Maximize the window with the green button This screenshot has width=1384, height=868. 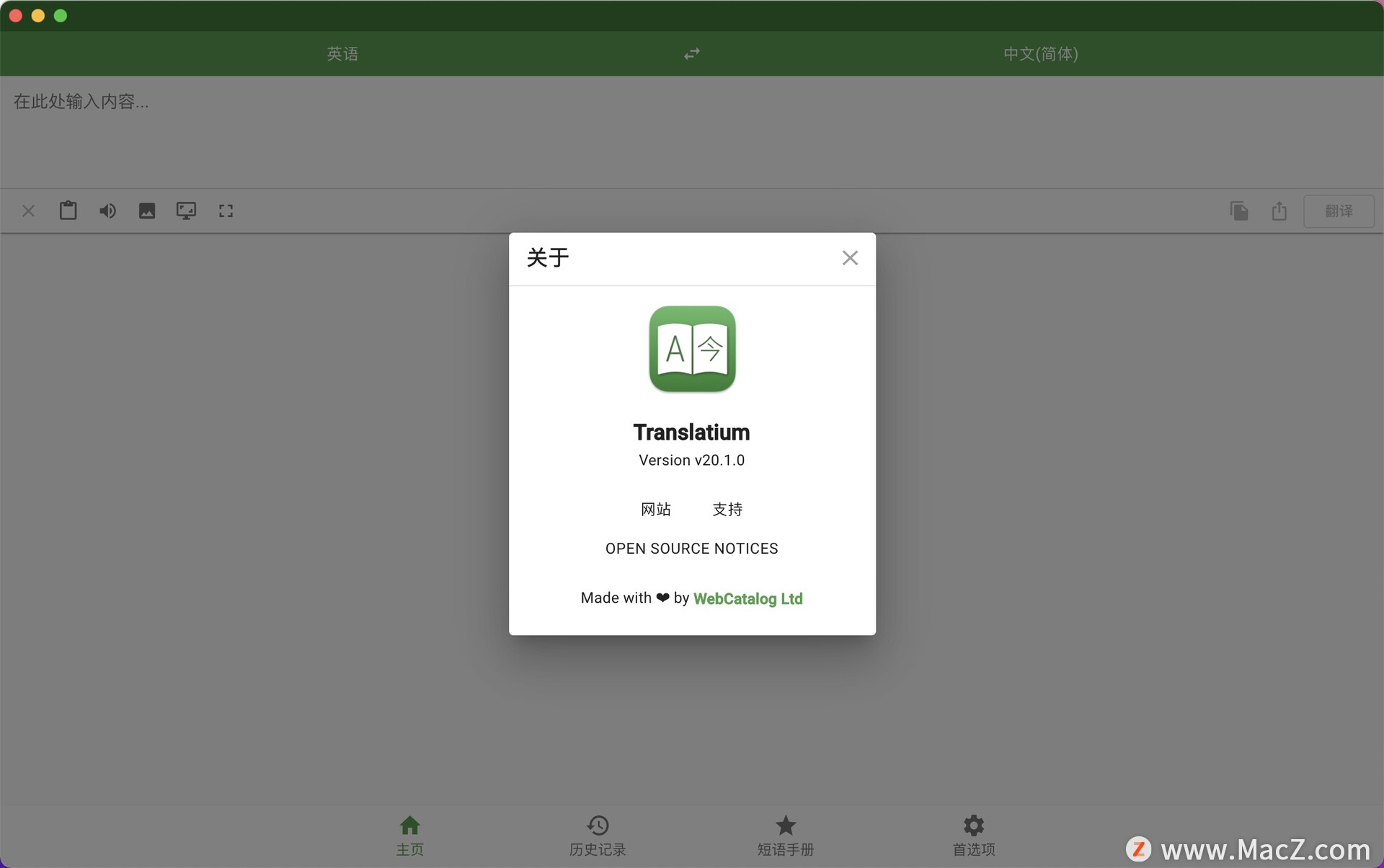[x=61, y=16]
